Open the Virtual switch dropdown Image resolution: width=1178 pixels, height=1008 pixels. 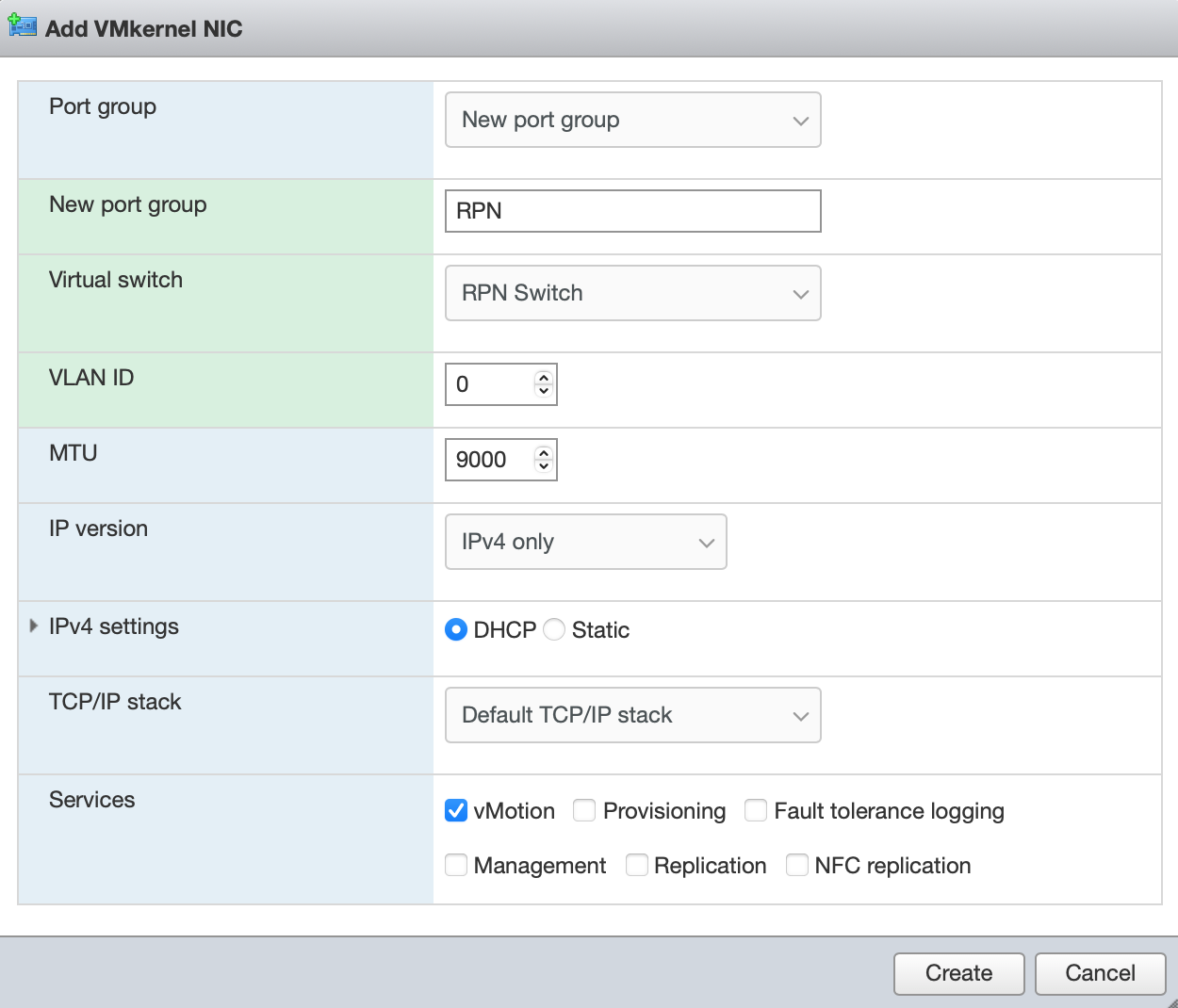pos(632,293)
